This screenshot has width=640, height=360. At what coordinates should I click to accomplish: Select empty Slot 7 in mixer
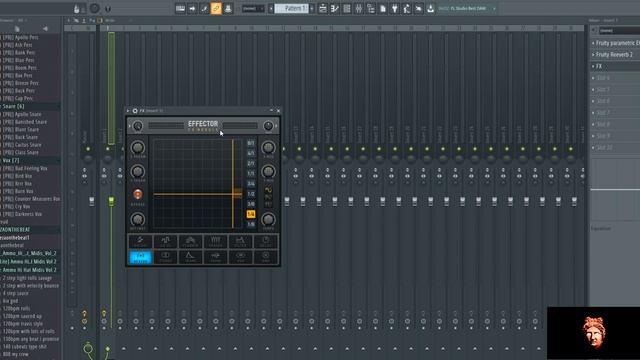[x=603, y=113]
